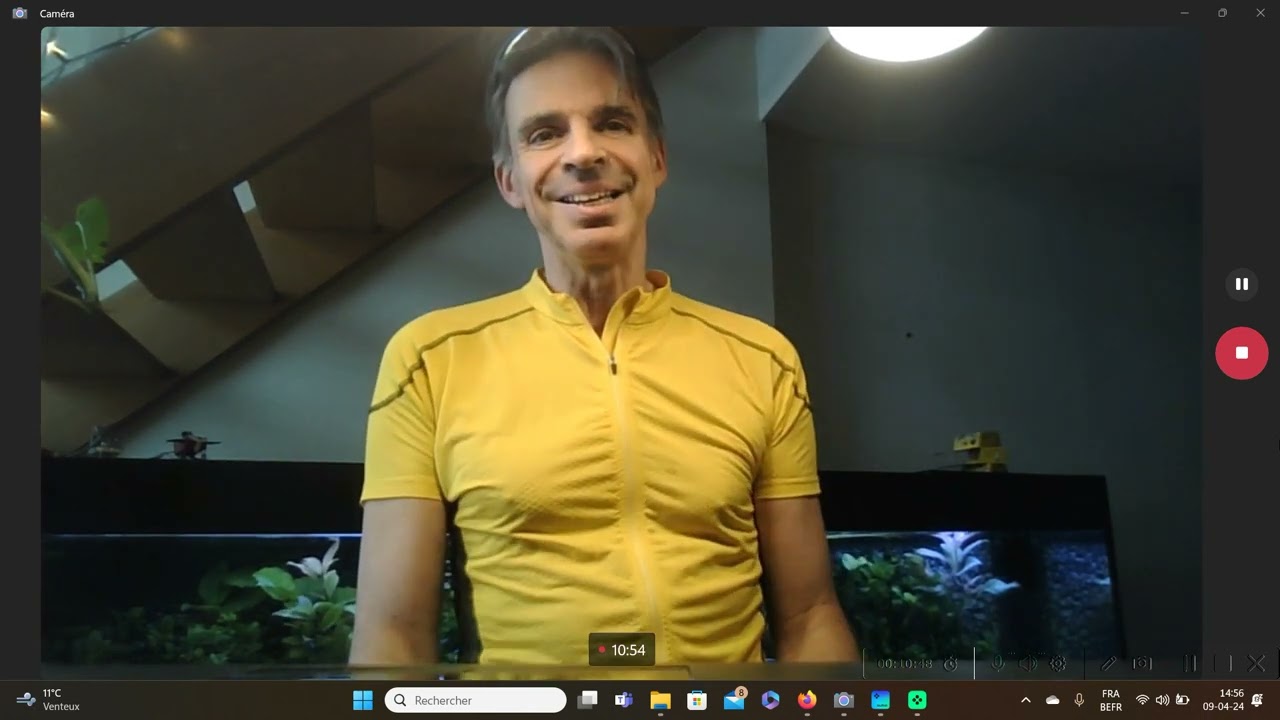Open the clock showing 14:56 09-04-24

pos(1224,699)
